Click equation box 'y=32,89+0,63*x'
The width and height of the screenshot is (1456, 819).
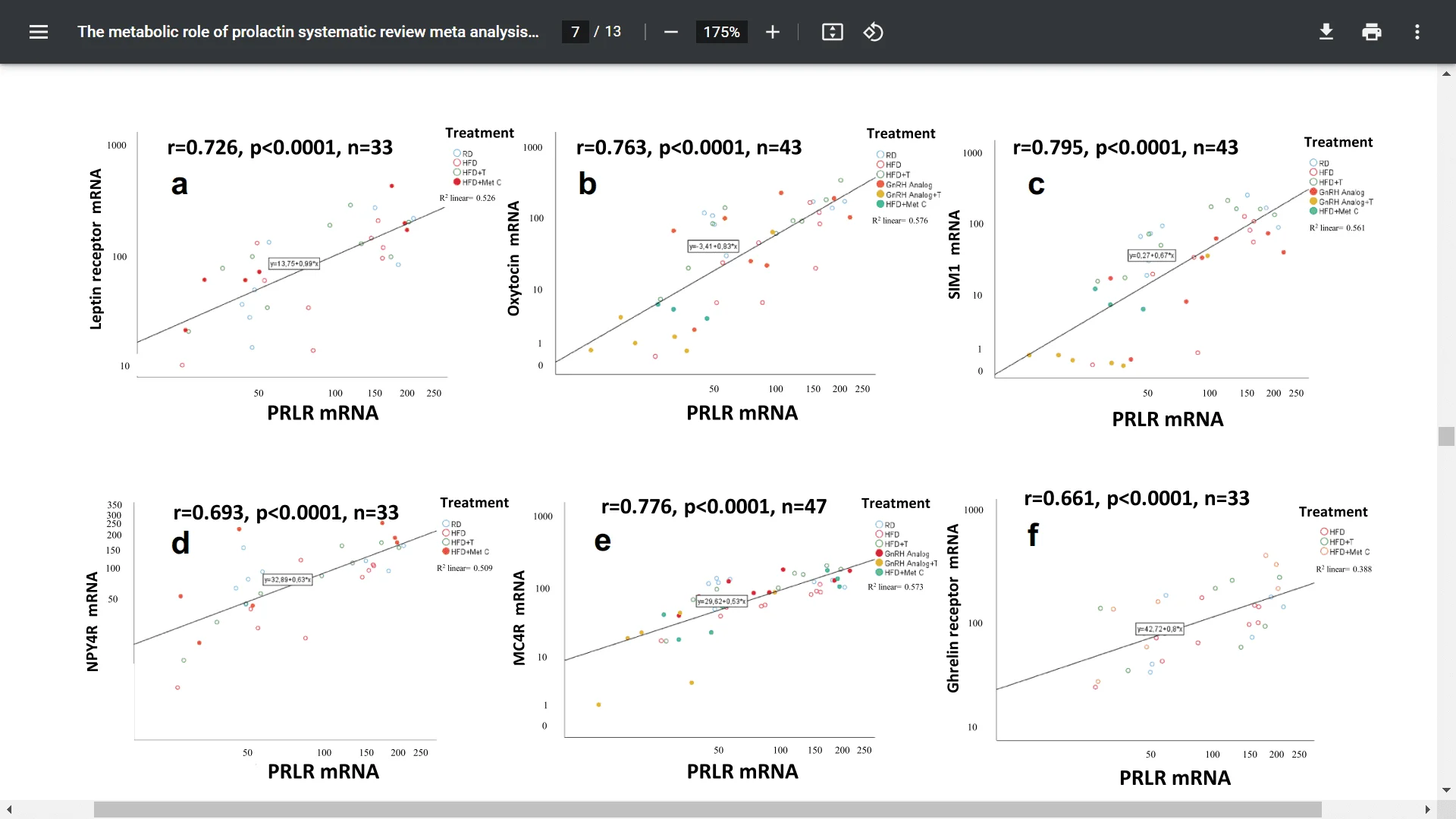[x=287, y=579]
